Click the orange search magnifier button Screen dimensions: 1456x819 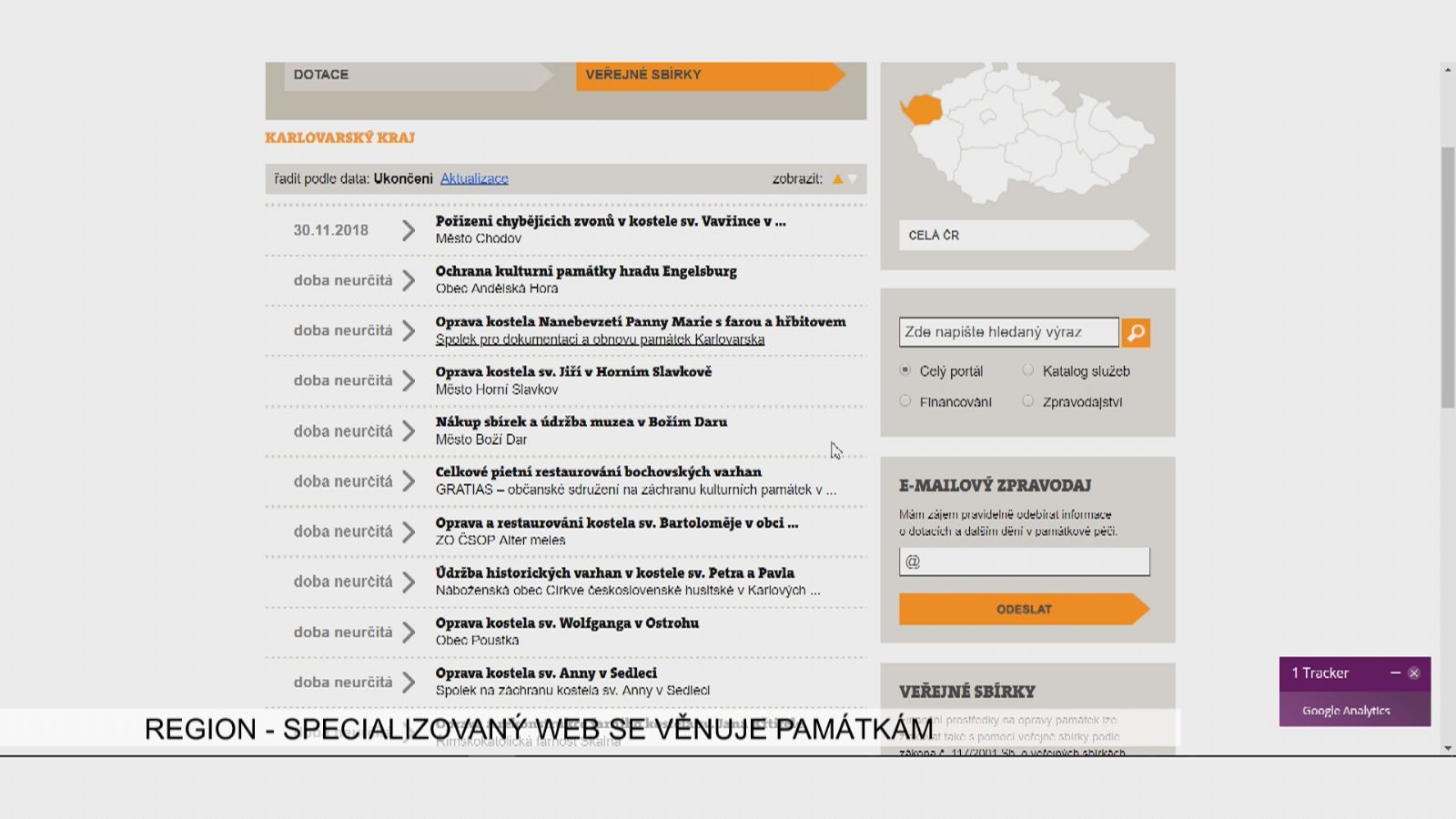(x=1136, y=333)
